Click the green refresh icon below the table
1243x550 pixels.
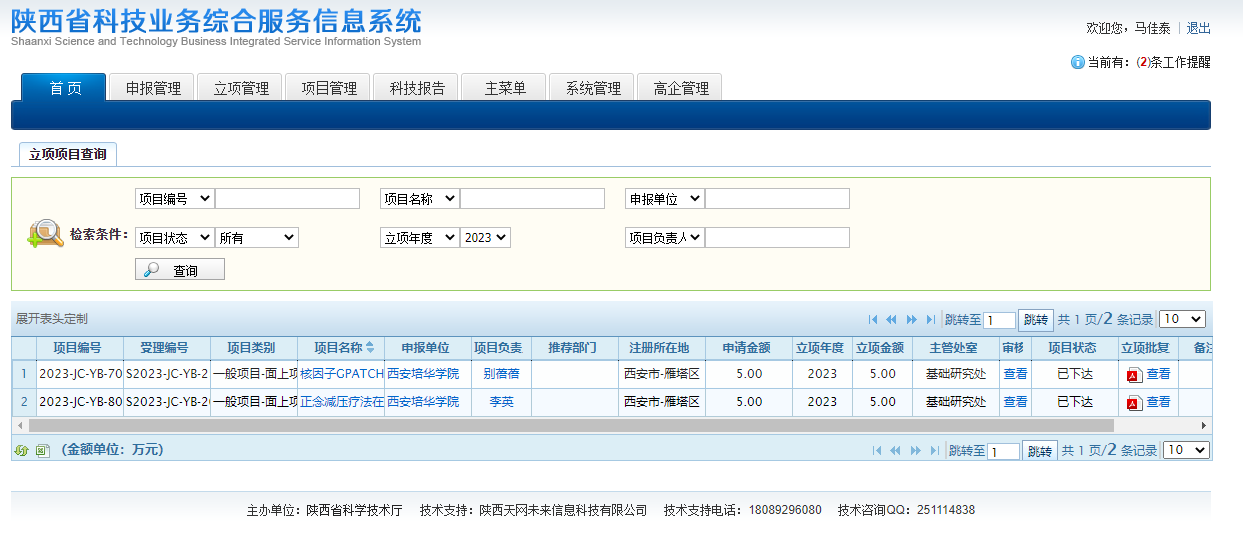tap(21, 450)
